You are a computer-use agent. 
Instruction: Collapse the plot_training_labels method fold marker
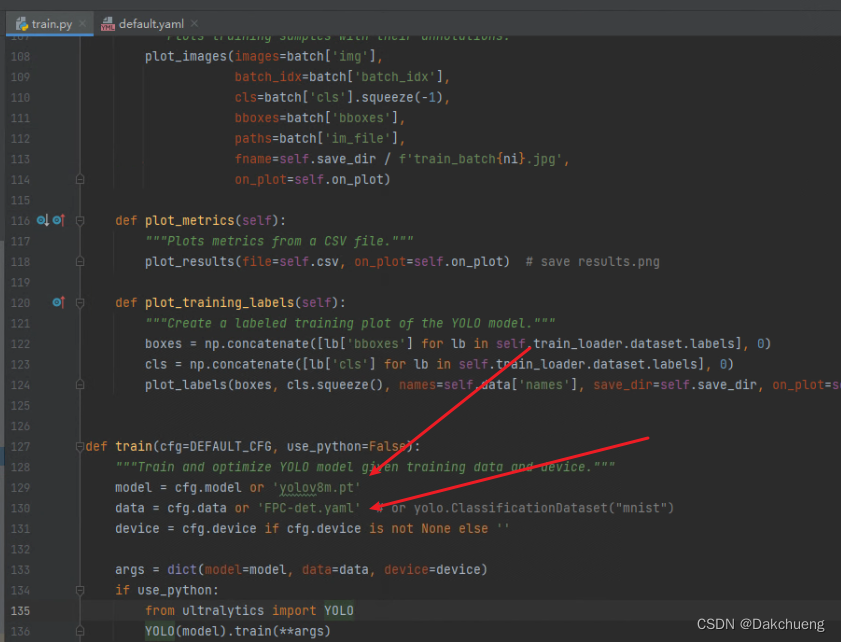[80, 302]
